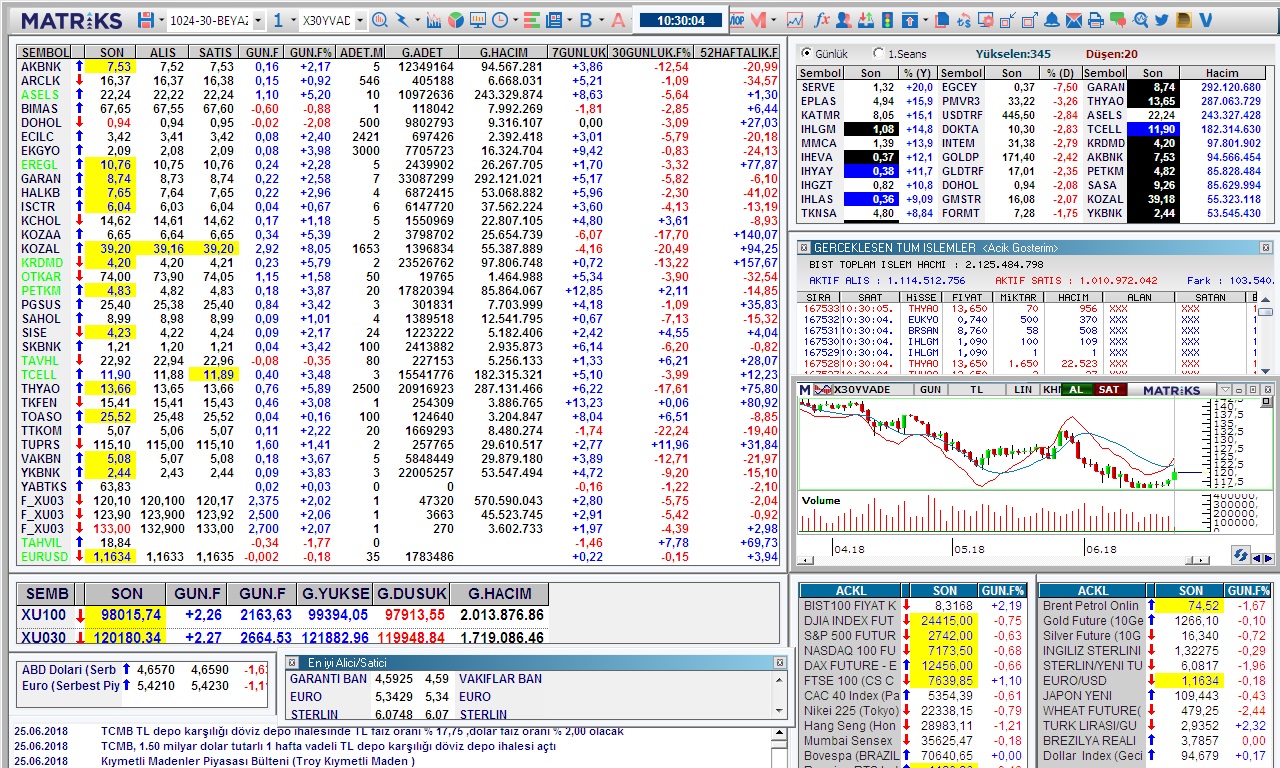Click the printer icon

point(1095,20)
